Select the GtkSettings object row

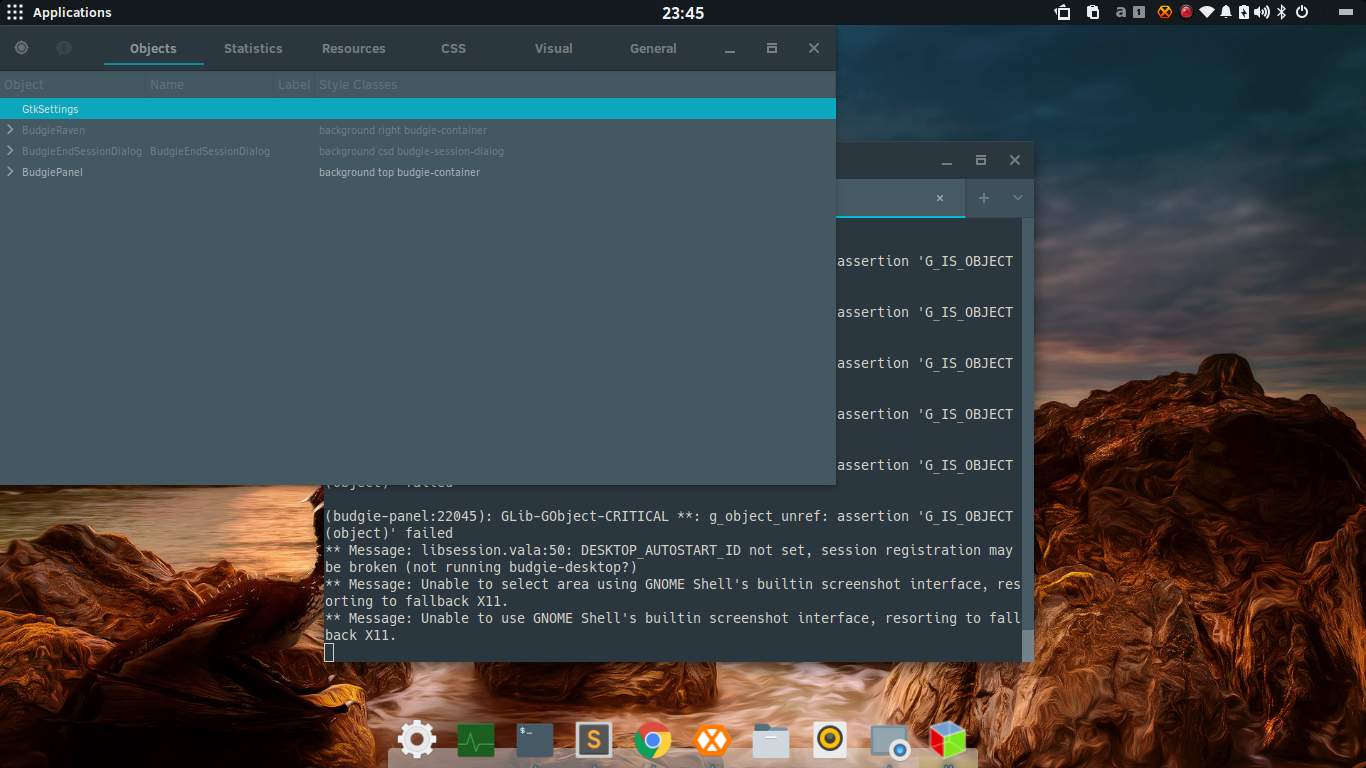tap(418, 109)
